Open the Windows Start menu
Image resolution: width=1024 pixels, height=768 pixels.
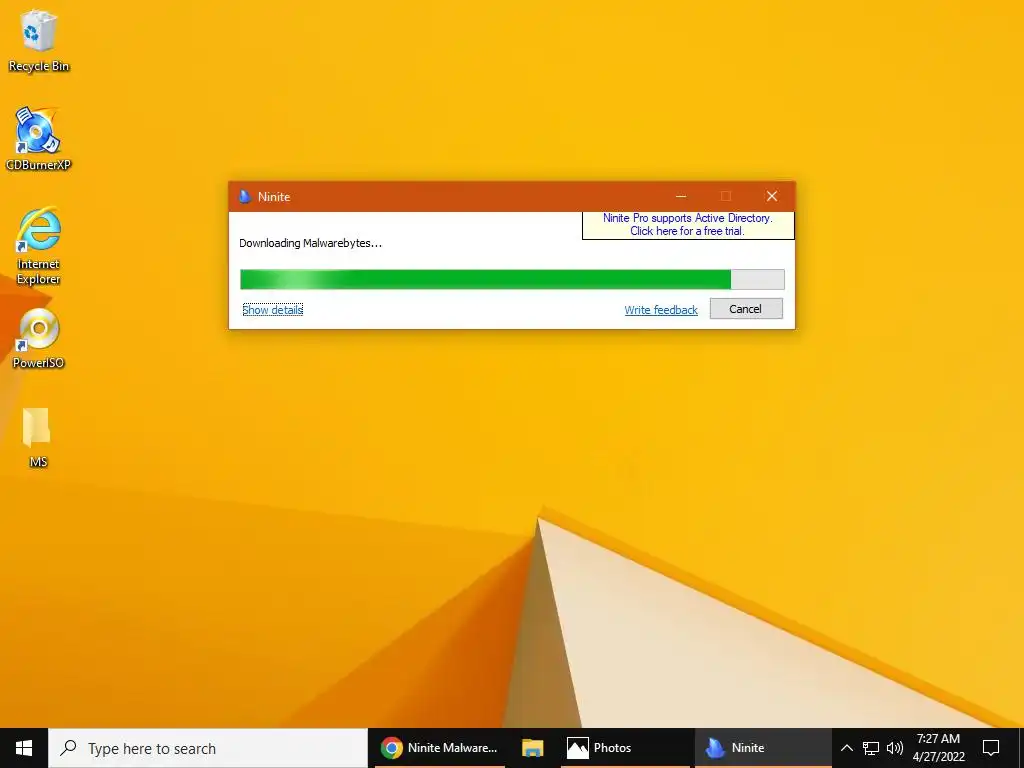[24, 748]
